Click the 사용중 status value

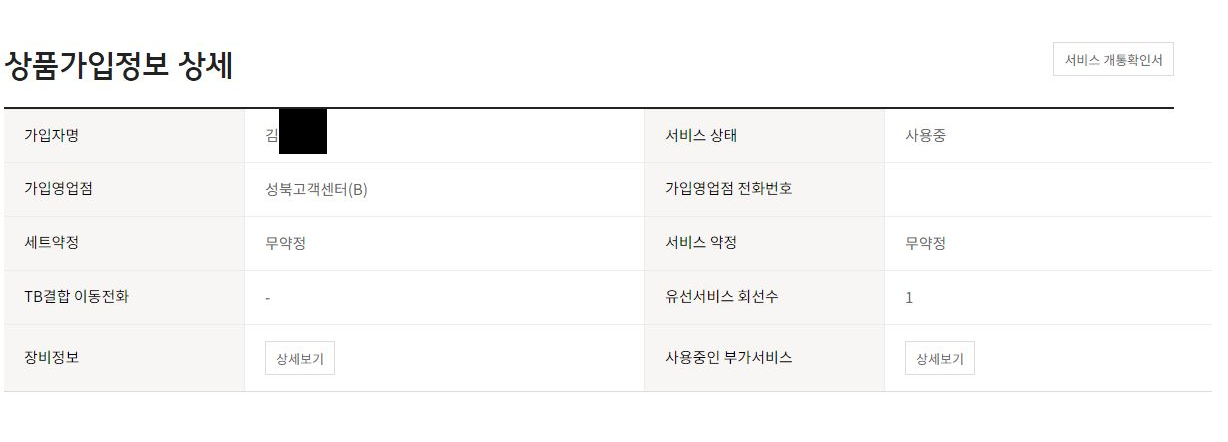(925, 136)
